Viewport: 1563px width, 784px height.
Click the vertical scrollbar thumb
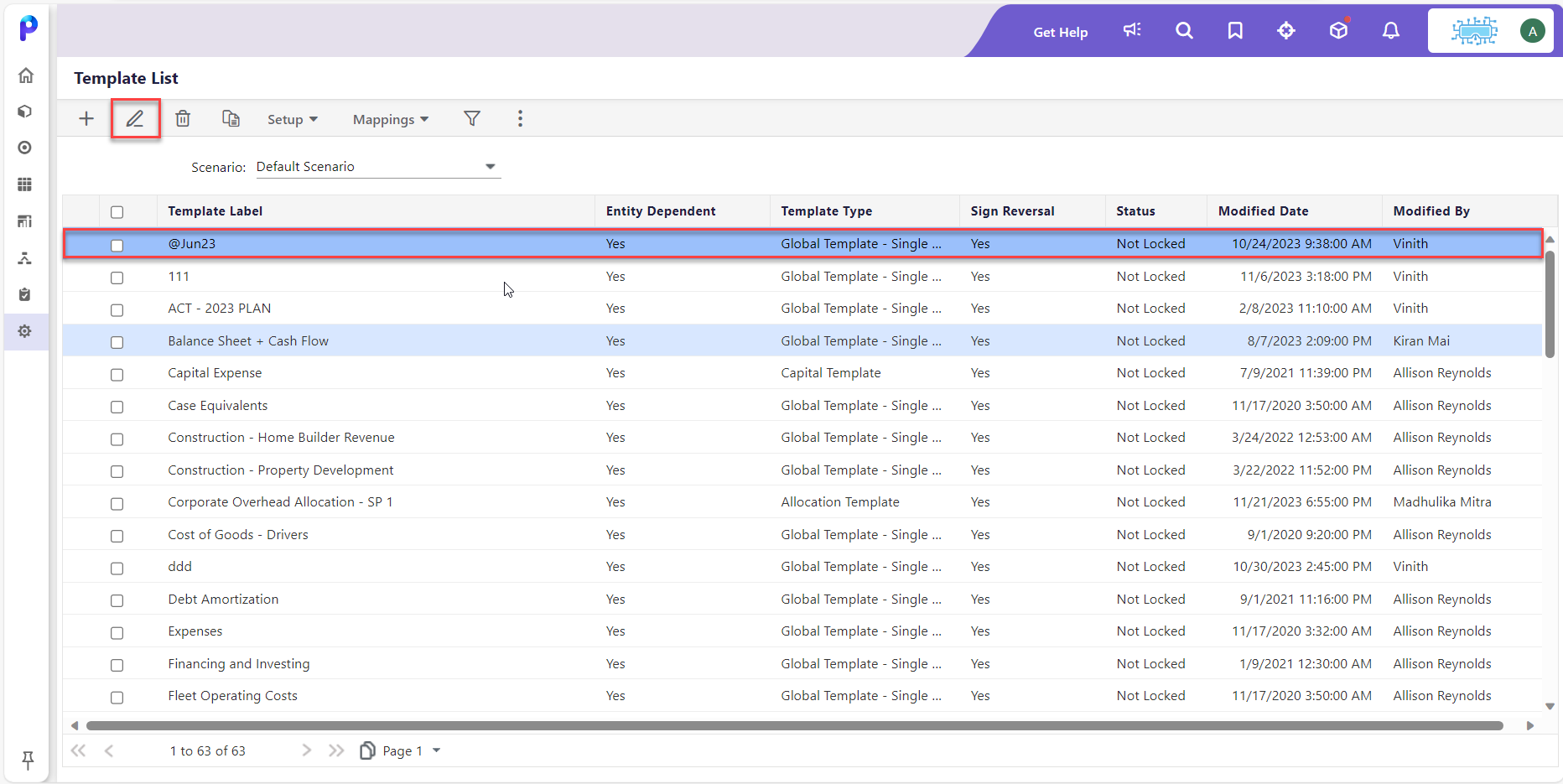tap(1550, 303)
